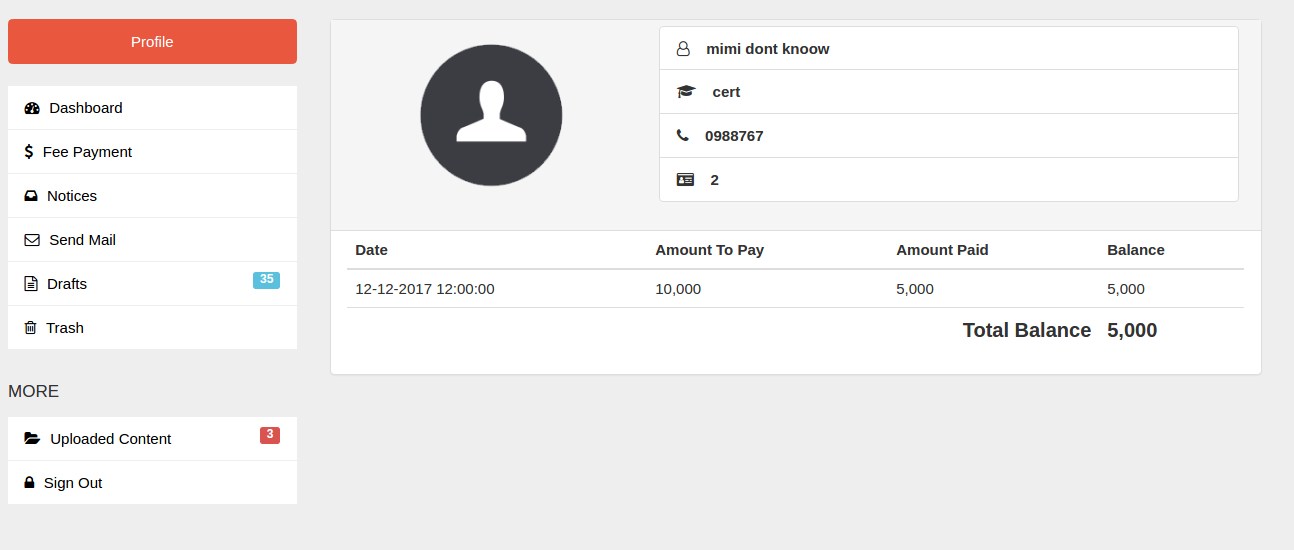Click the 'cert' text
Image resolution: width=1294 pixels, height=550 pixels.
(726, 92)
